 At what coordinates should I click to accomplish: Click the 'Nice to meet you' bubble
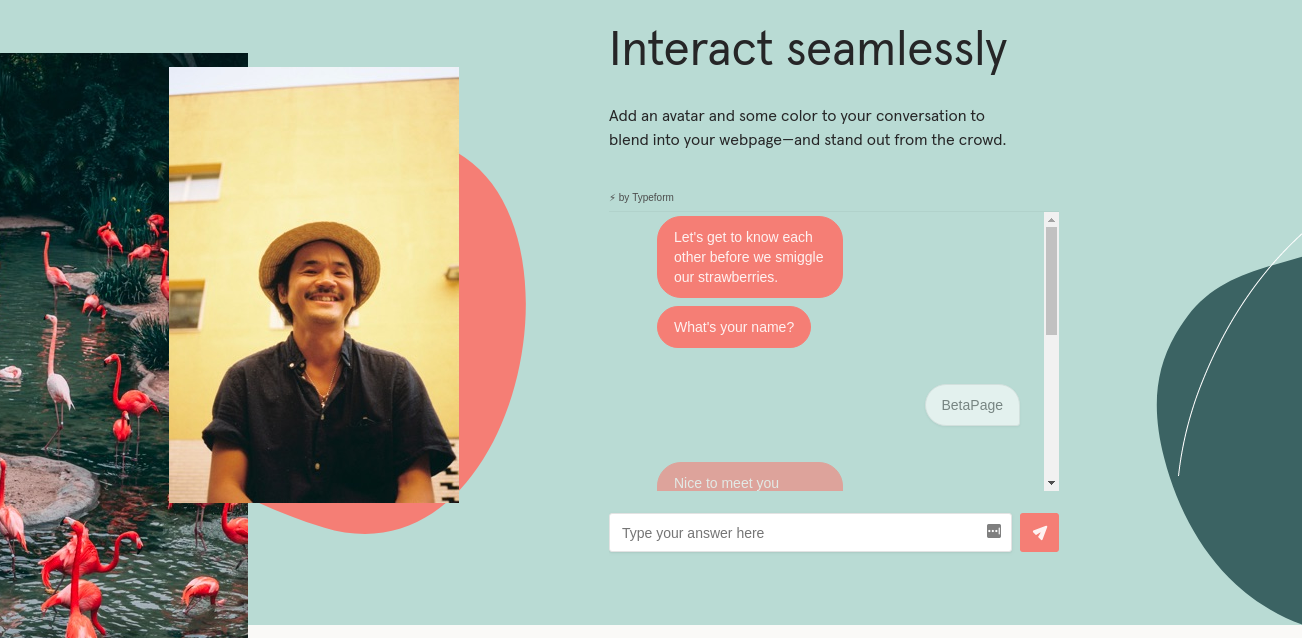(749, 478)
